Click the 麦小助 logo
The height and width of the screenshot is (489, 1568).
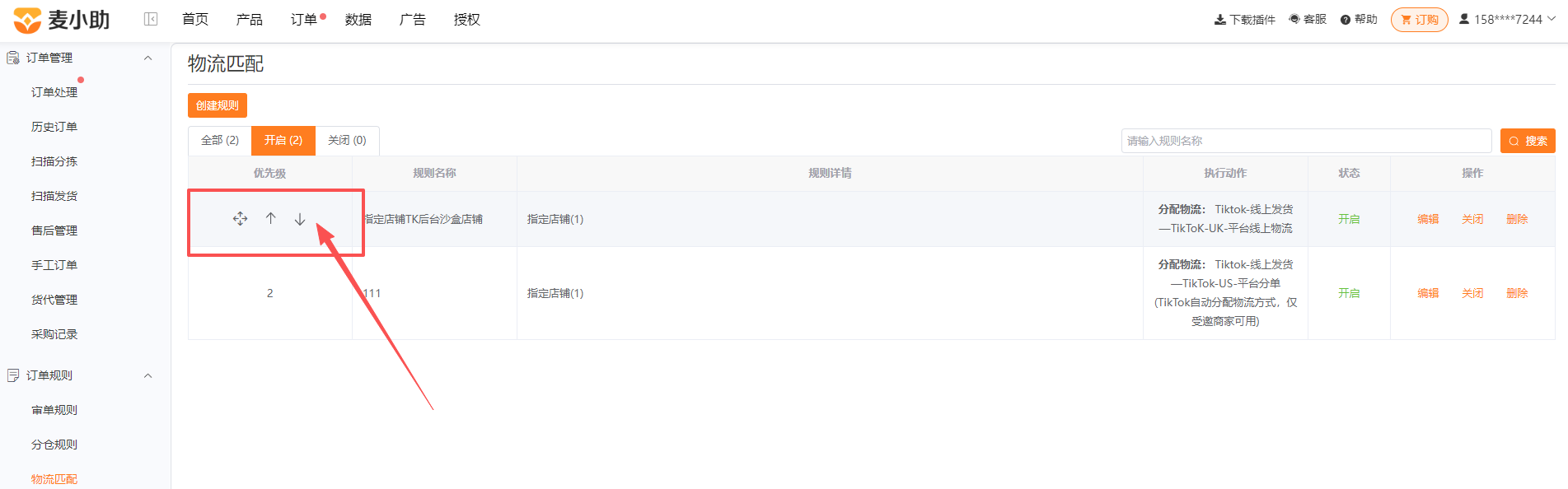coord(62,20)
